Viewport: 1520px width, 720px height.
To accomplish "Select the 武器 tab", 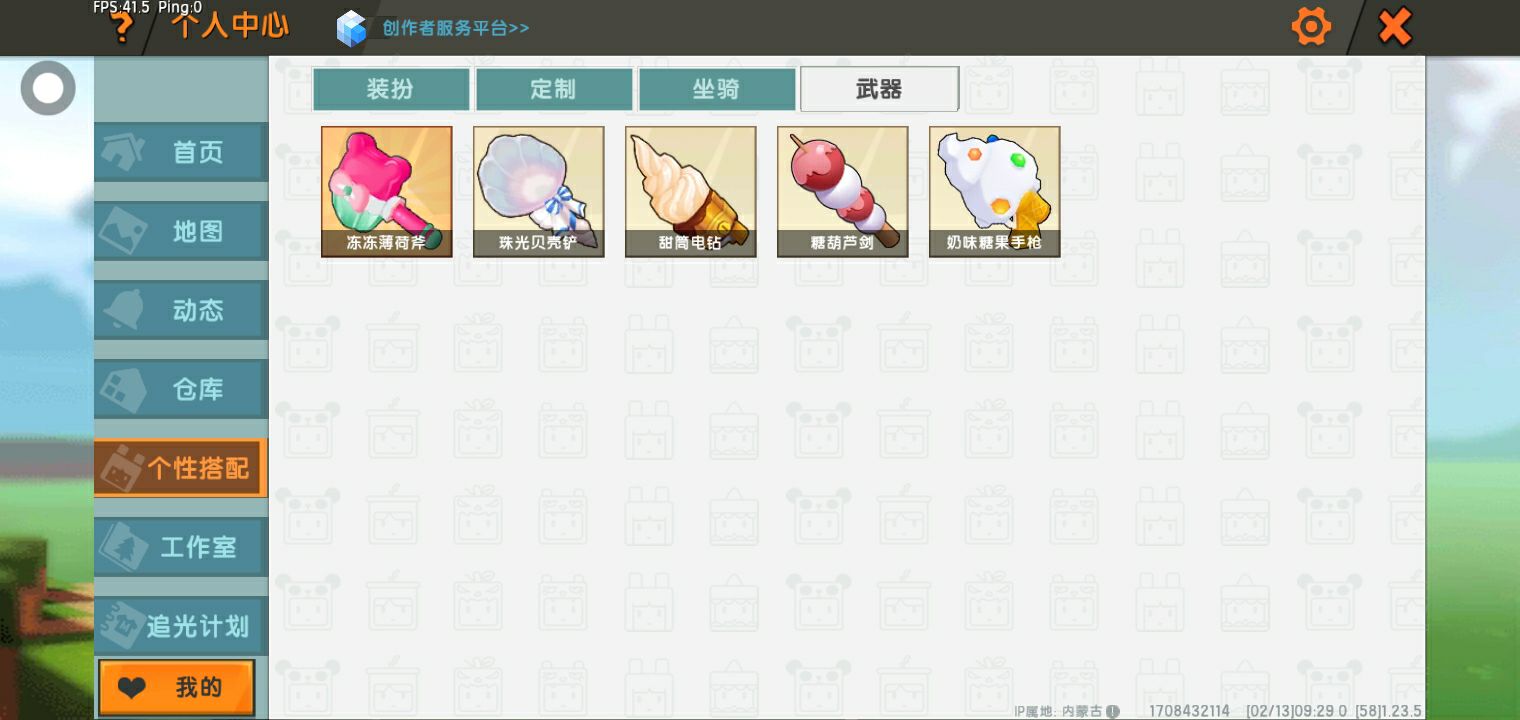I will 879,89.
